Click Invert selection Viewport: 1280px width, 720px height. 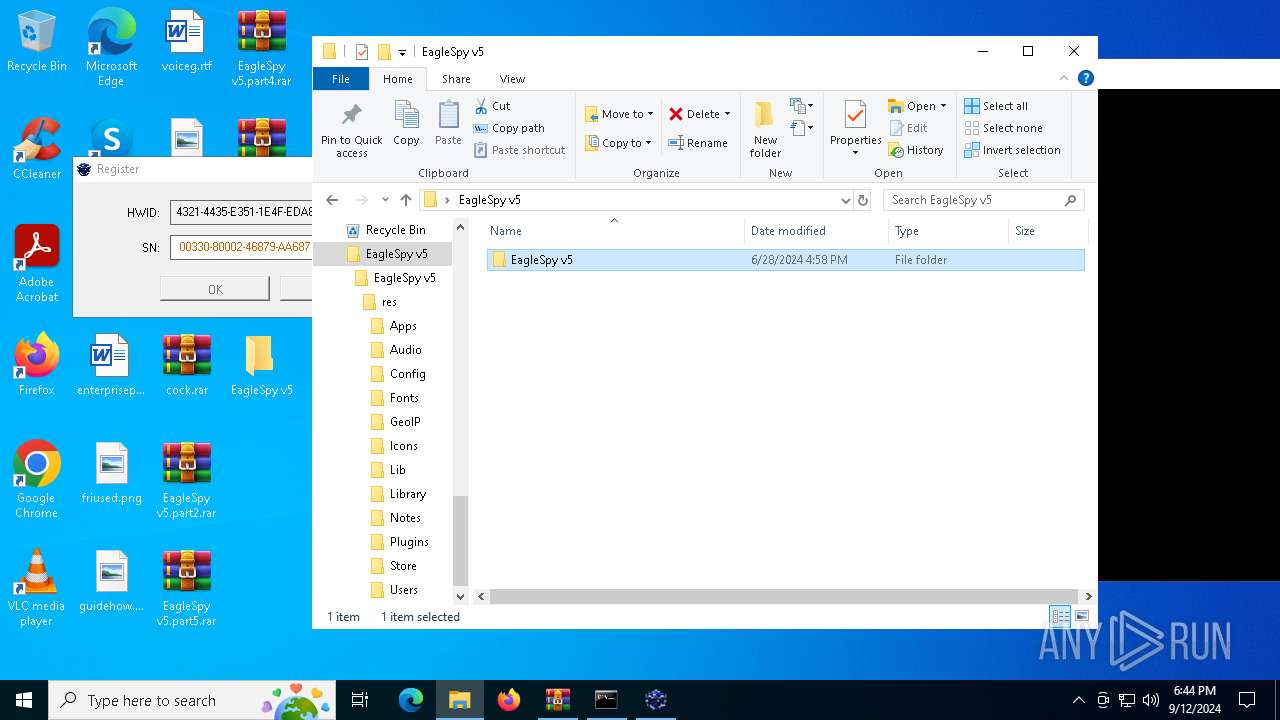tap(1012, 150)
